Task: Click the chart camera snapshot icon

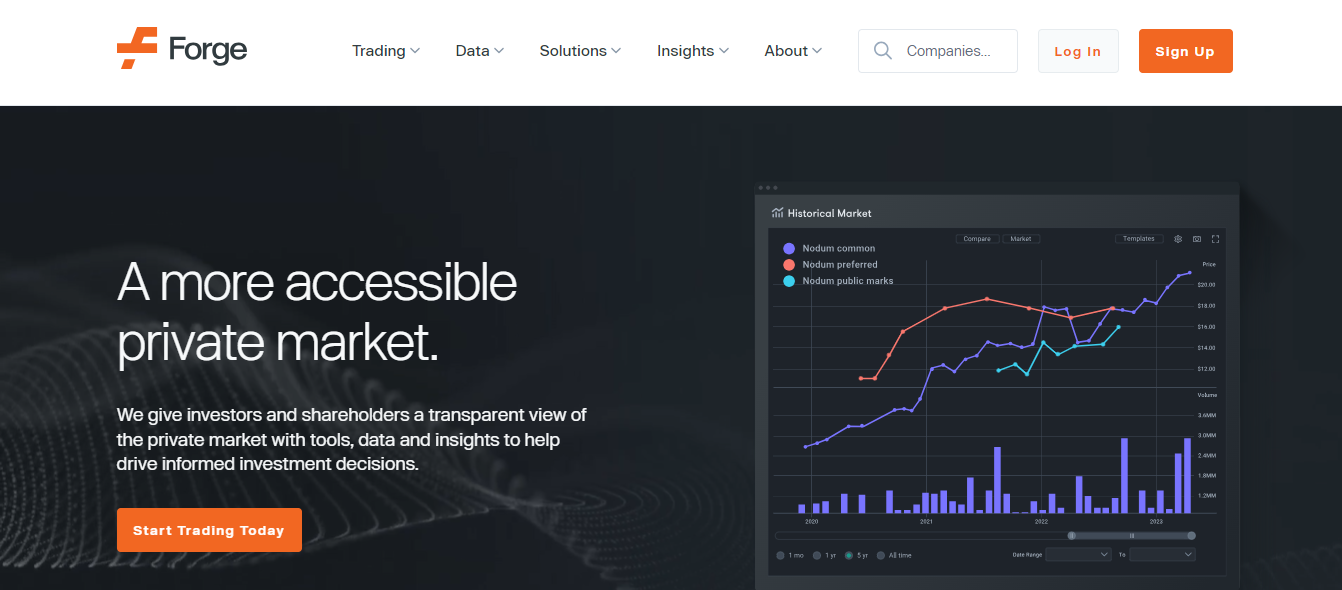Action: click(1196, 239)
